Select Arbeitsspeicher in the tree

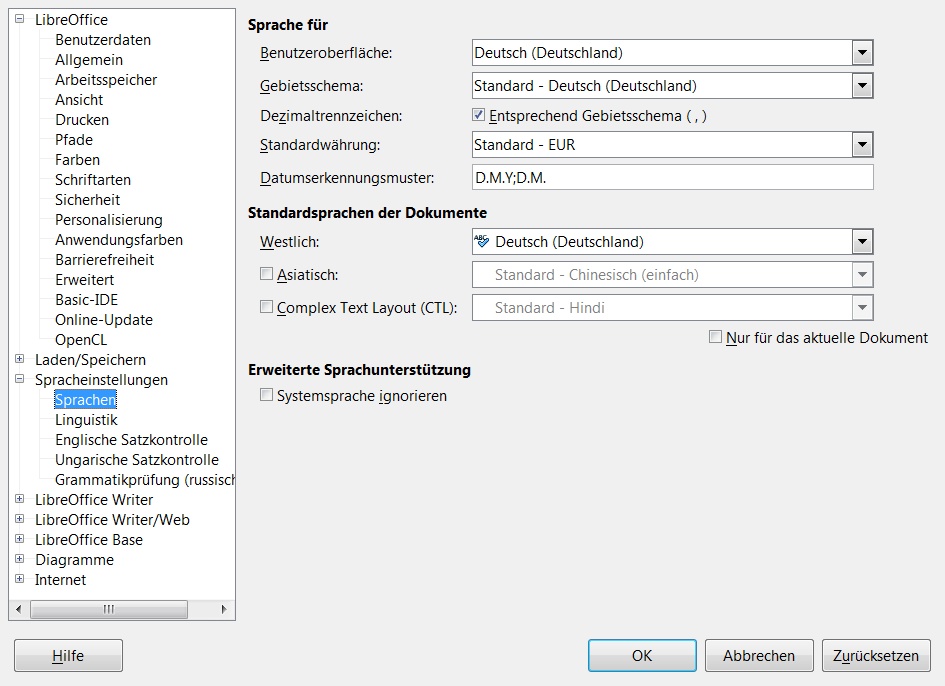click(x=105, y=80)
